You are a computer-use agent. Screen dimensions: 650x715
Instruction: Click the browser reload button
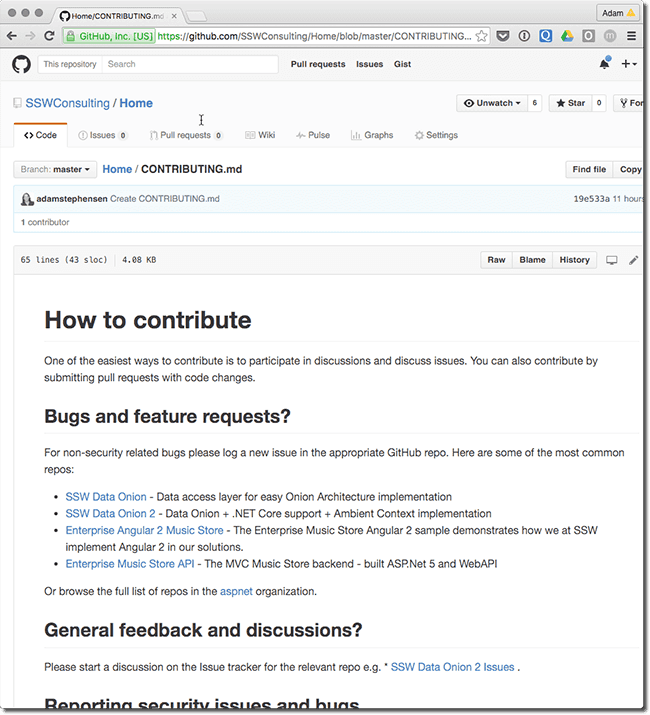click(x=49, y=36)
